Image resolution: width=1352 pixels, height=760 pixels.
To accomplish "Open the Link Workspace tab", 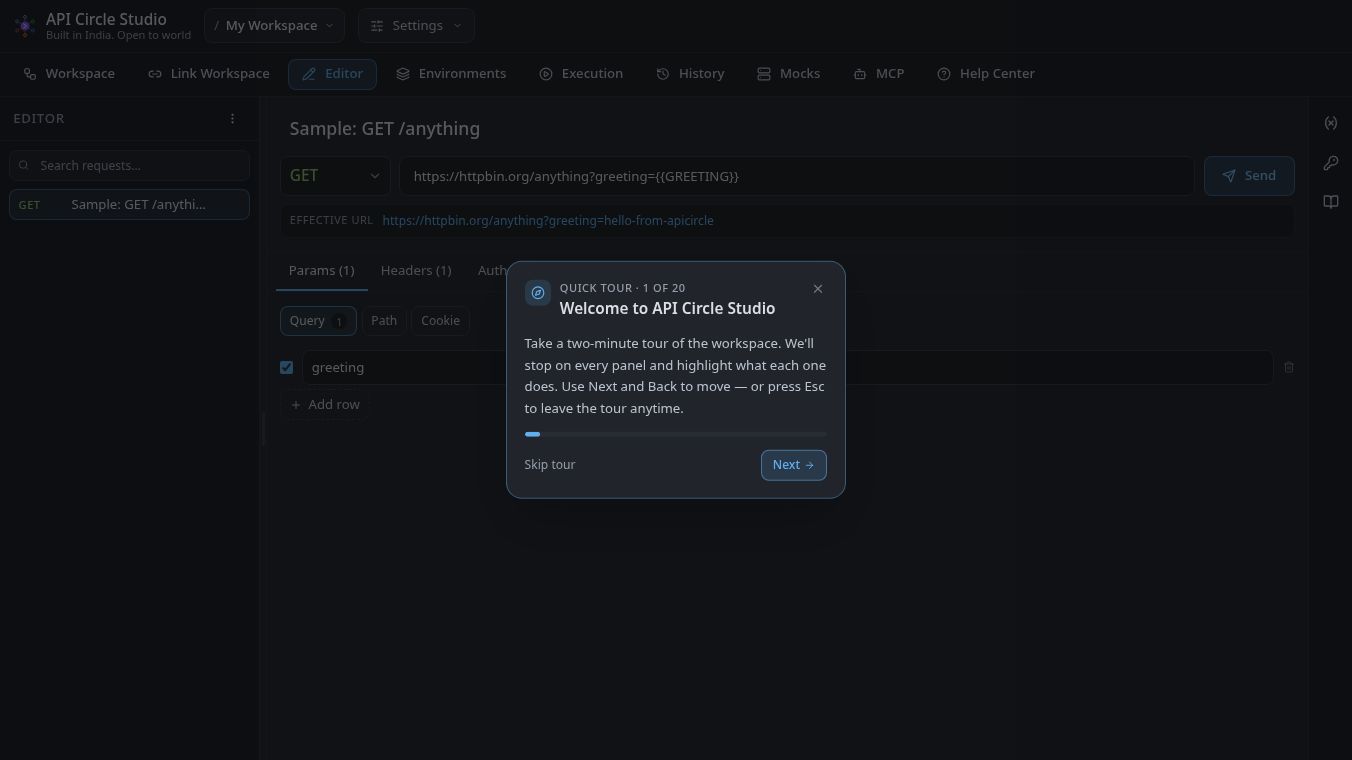I will (x=209, y=74).
